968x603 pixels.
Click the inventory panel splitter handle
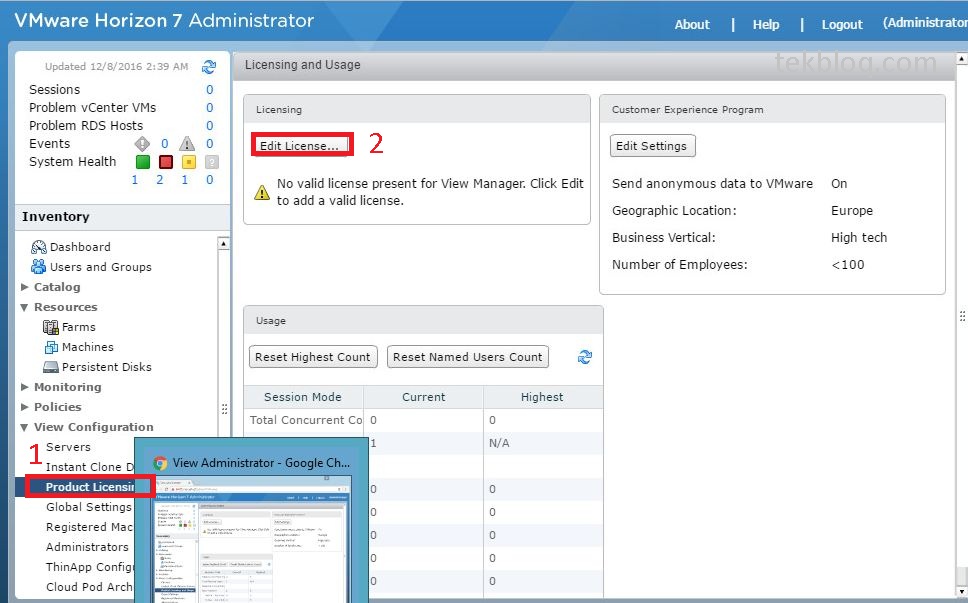tap(224, 409)
